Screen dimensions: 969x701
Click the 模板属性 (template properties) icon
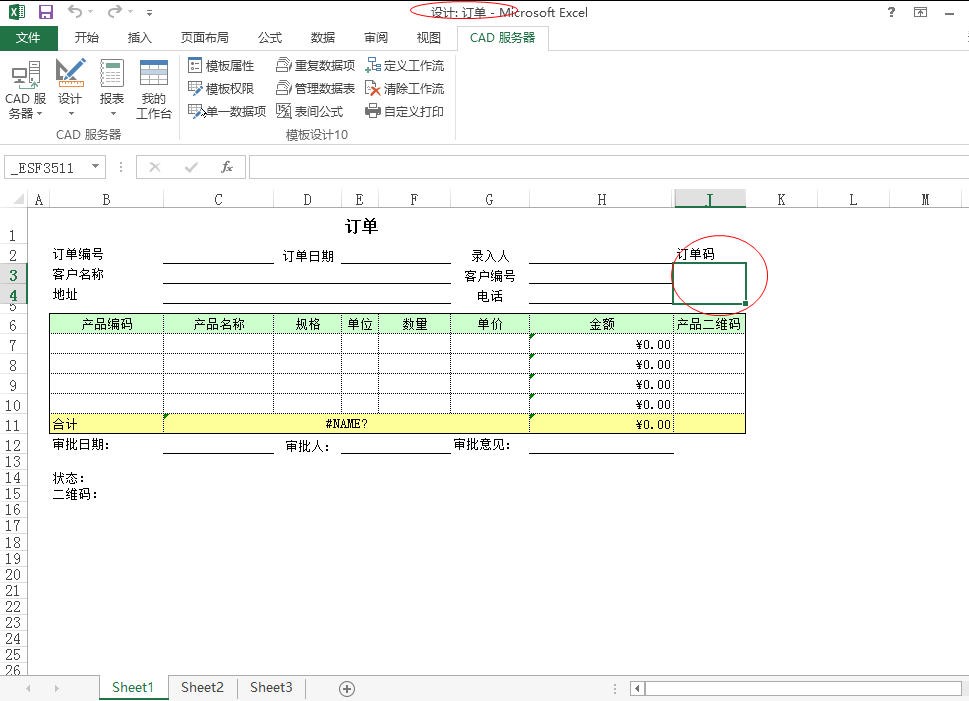[x=196, y=65]
